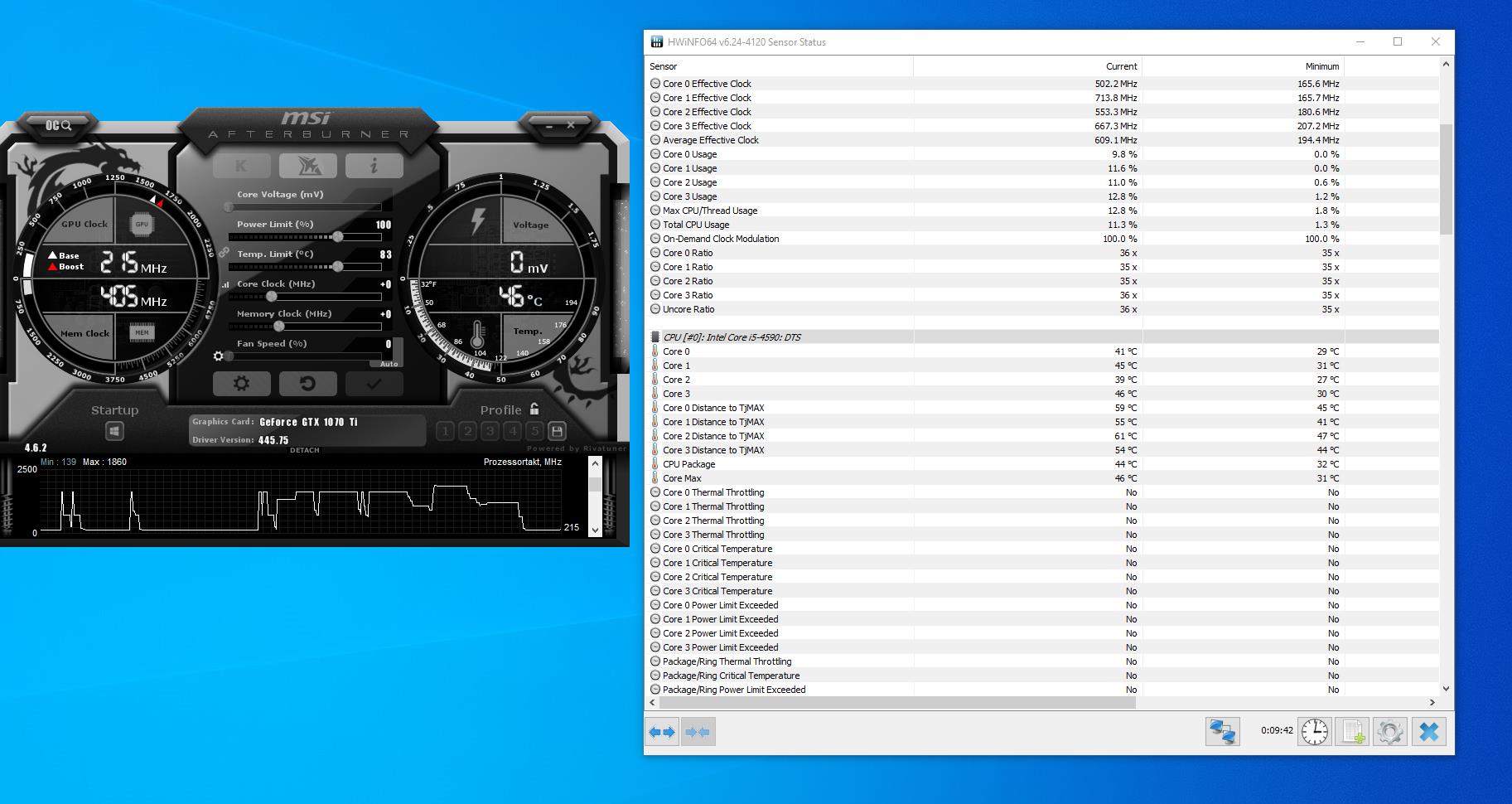Select the Core Max temperature row

pyautogui.click(x=1042, y=478)
